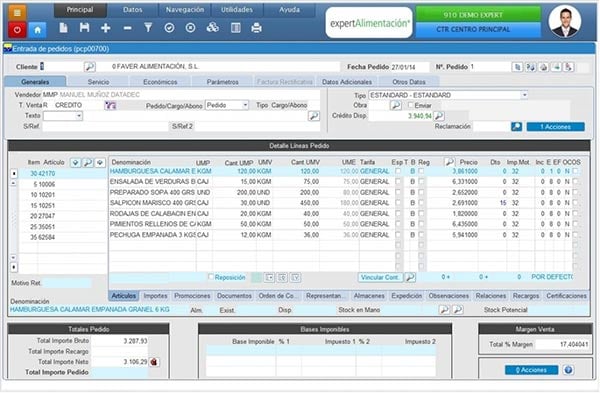Open the Navegación menu

click(x=185, y=10)
